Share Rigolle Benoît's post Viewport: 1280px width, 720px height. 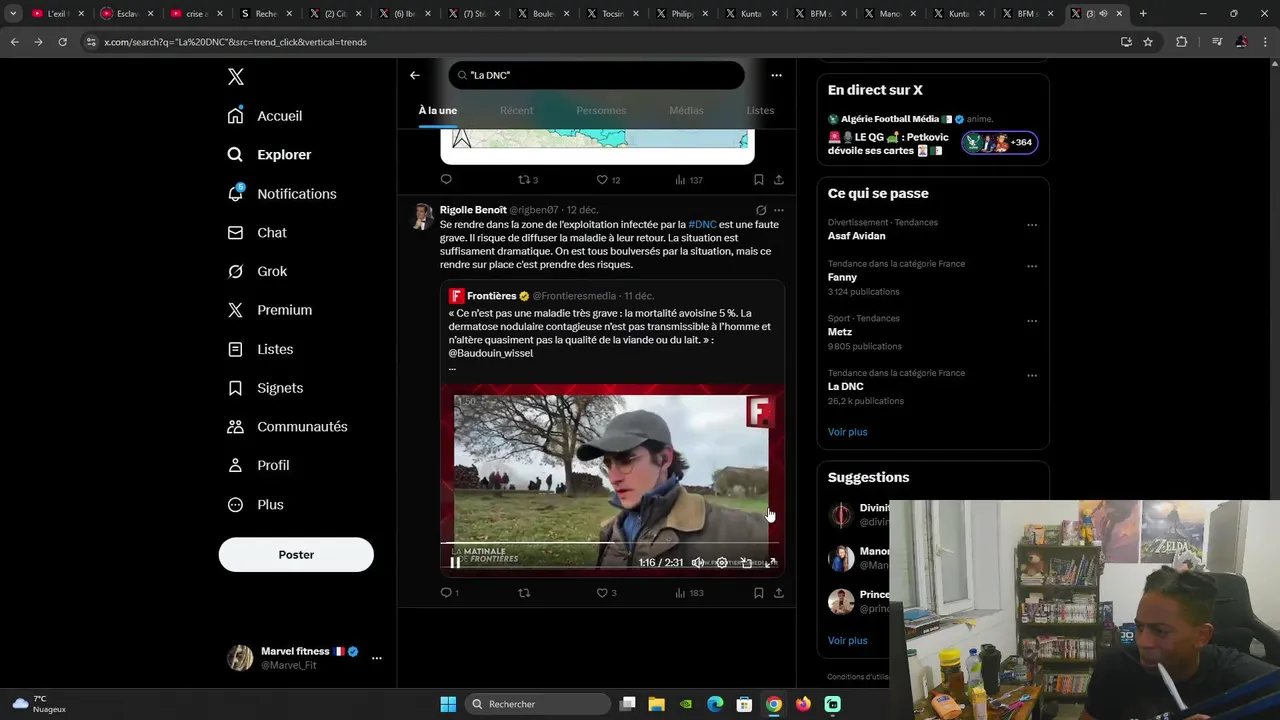779,593
